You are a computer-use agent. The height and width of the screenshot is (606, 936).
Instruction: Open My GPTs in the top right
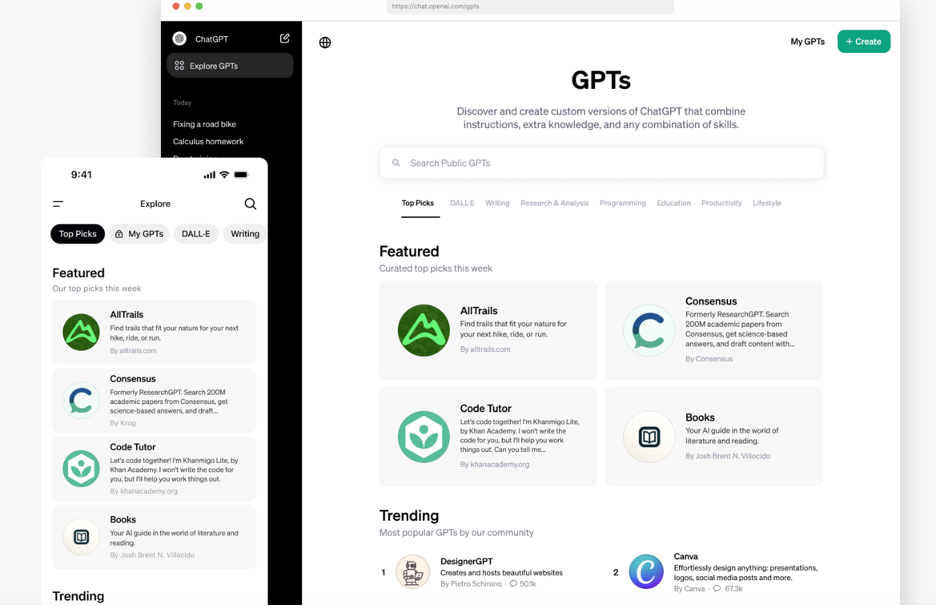807,41
